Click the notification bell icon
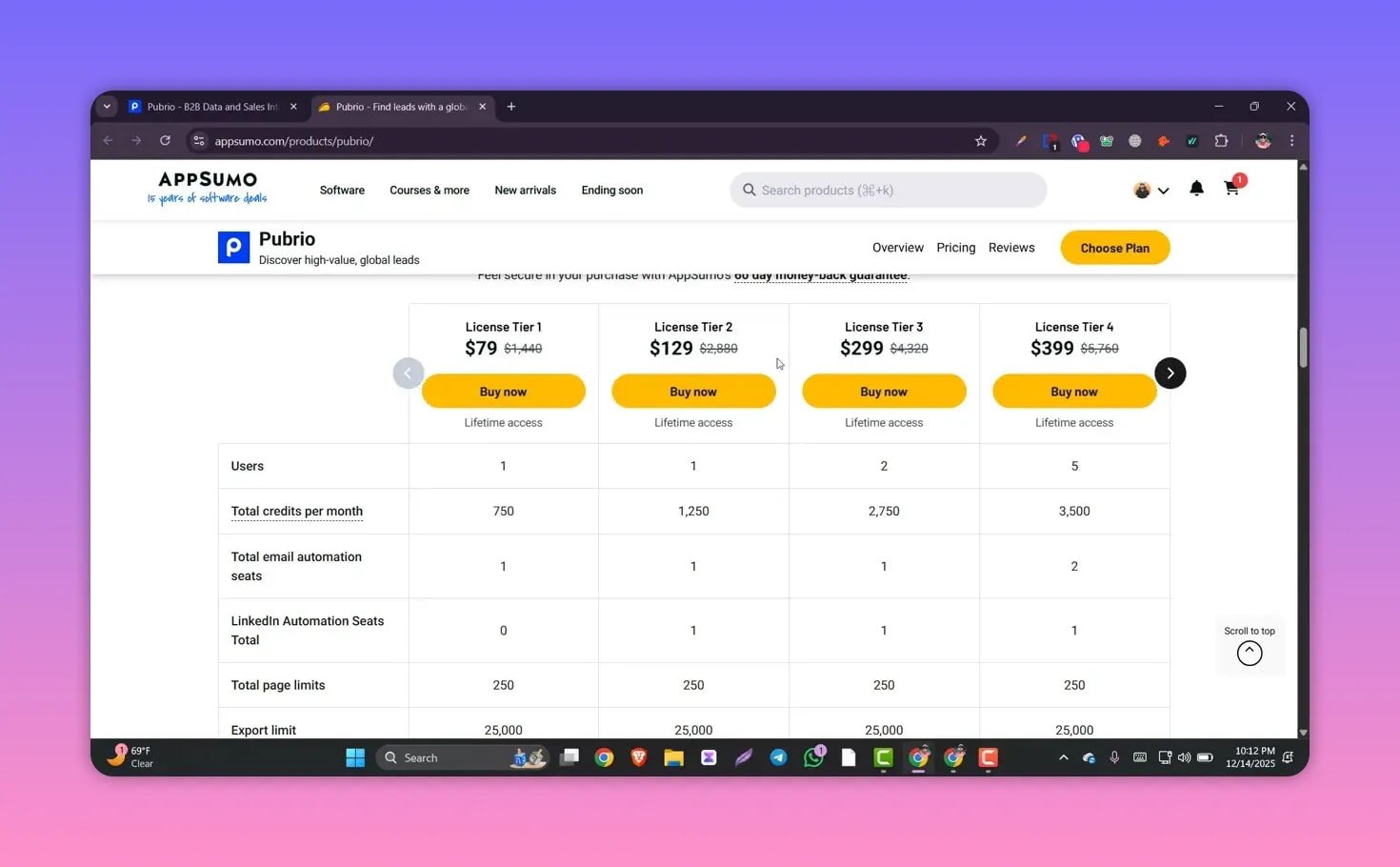 pos(1196,190)
